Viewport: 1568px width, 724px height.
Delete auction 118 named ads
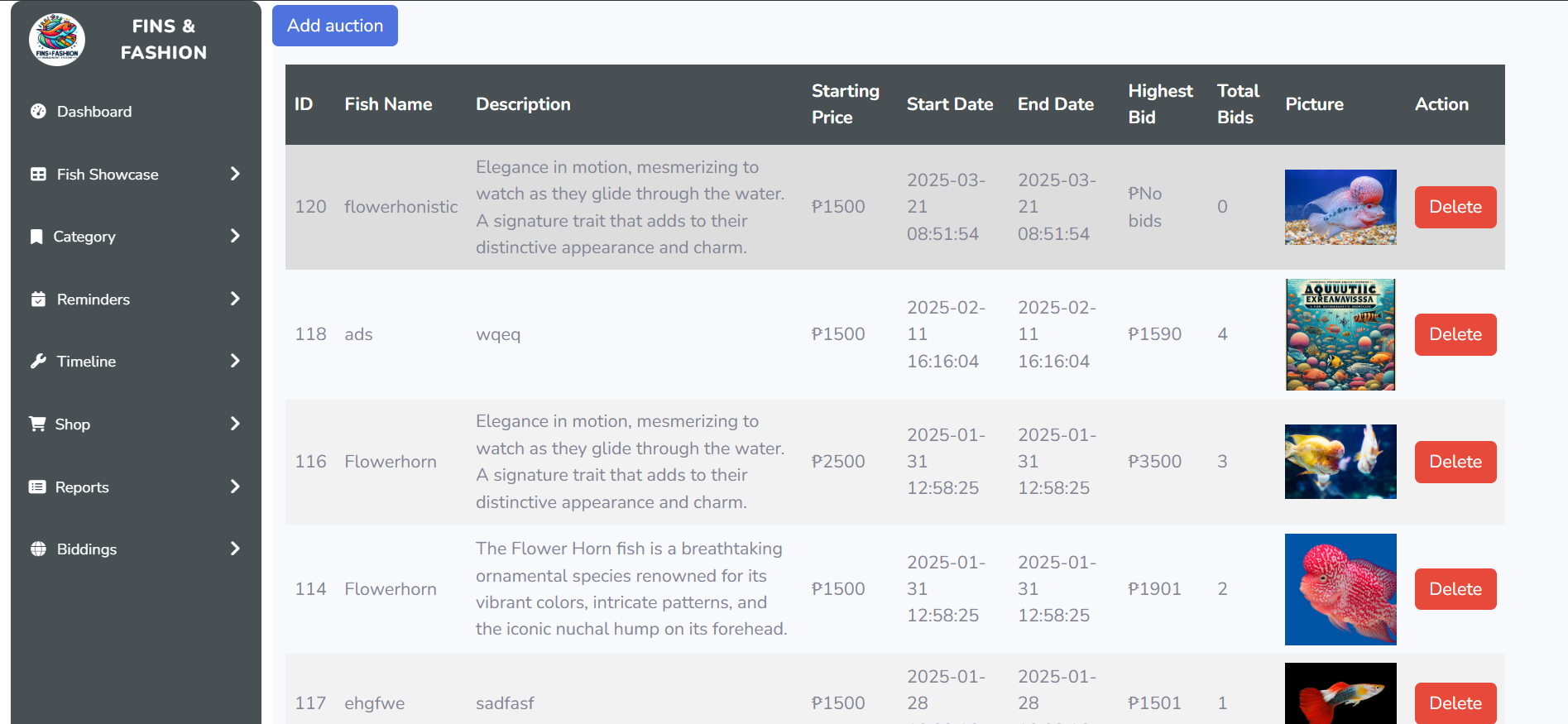pyautogui.click(x=1455, y=334)
